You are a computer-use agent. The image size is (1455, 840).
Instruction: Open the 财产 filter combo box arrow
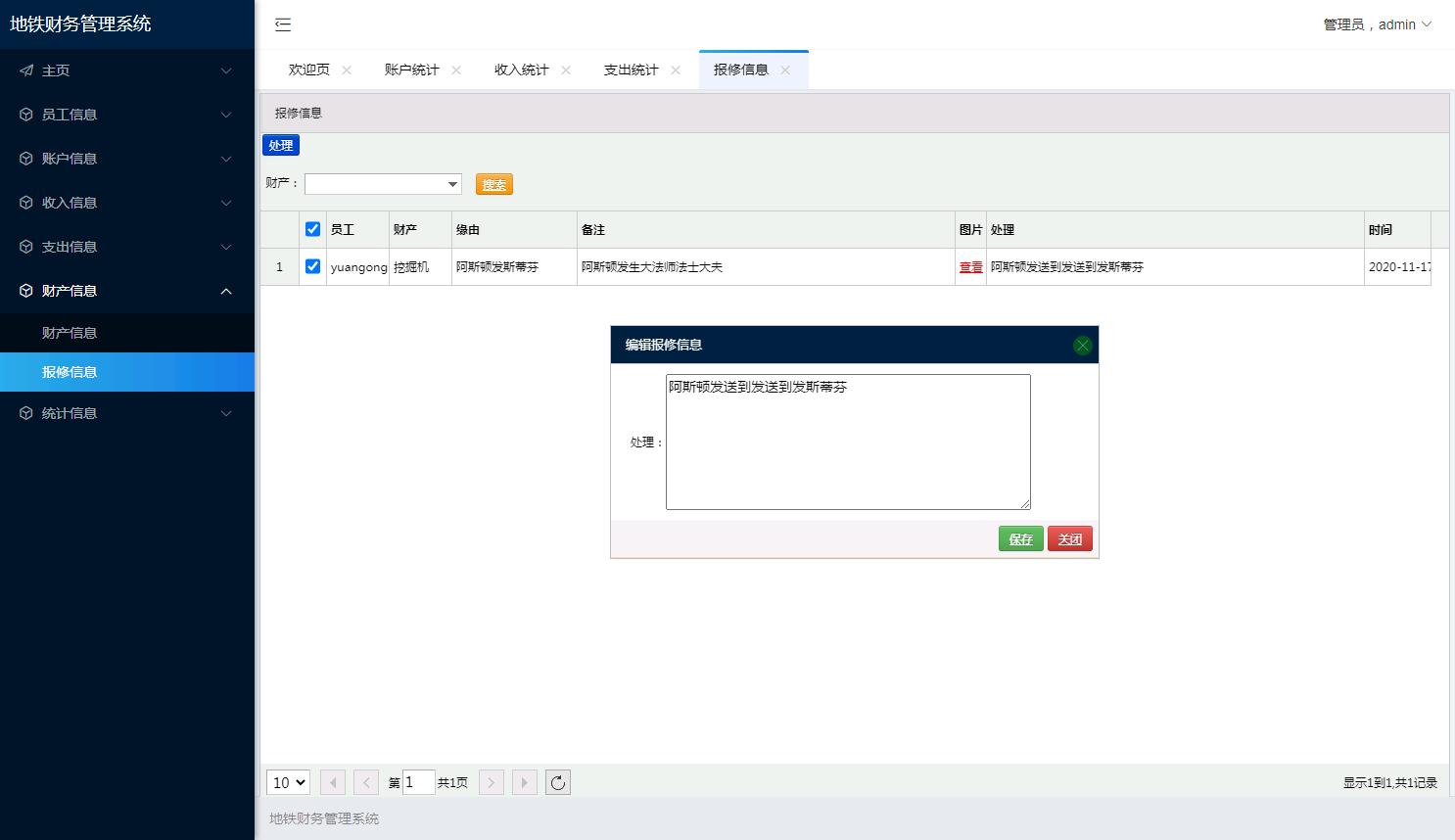pos(452,184)
